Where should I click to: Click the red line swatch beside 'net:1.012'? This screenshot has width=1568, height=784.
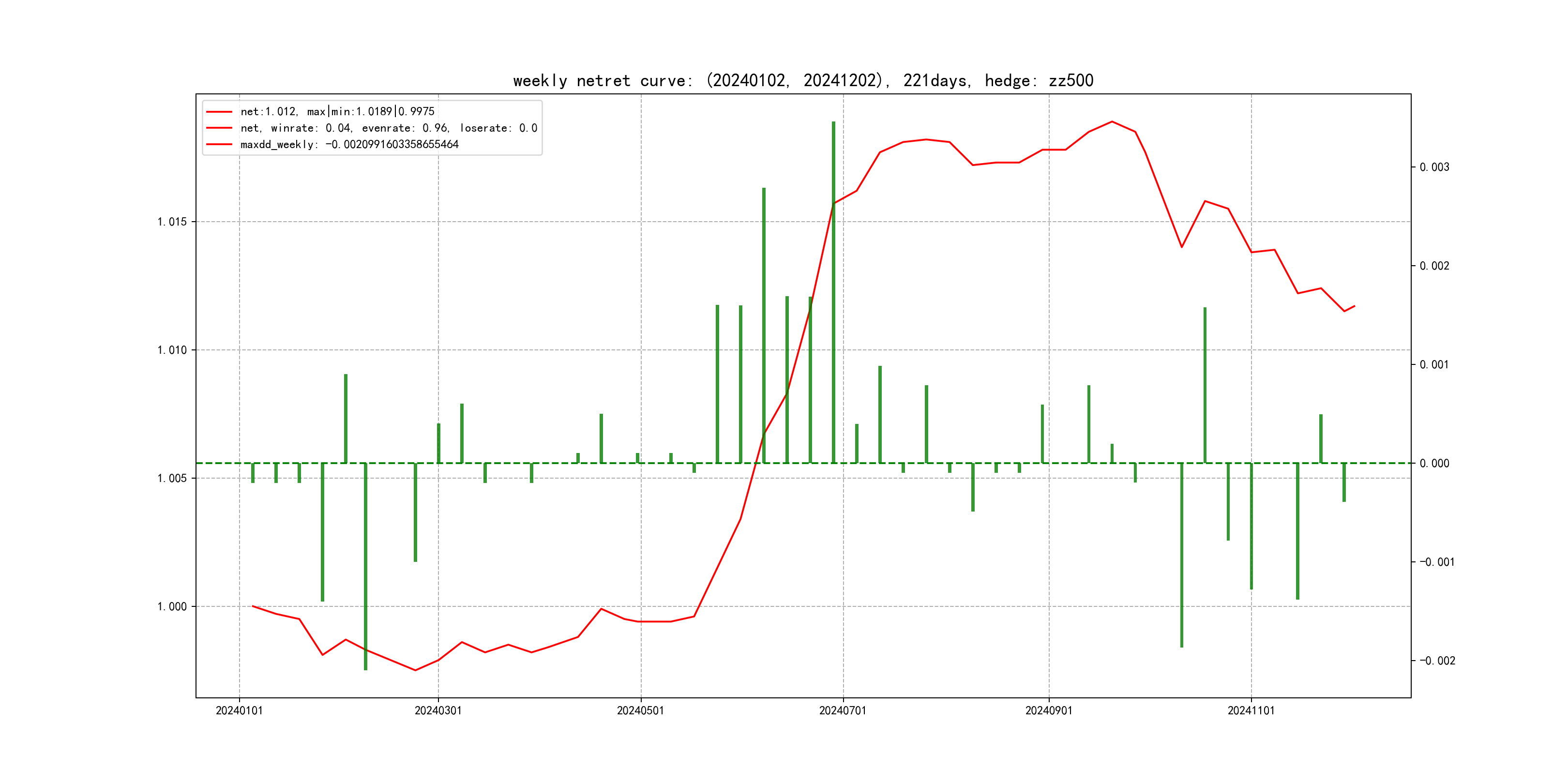pos(219,112)
